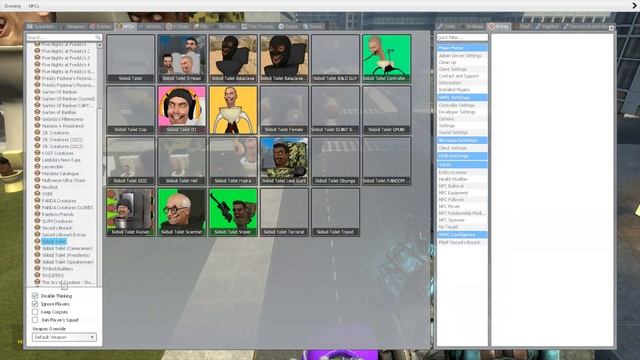Image resolution: width=640 pixels, height=360 pixels.
Task: Toggle the Disable Thinking checkbox
Action: pyautogui.click(x=35, y=296)
